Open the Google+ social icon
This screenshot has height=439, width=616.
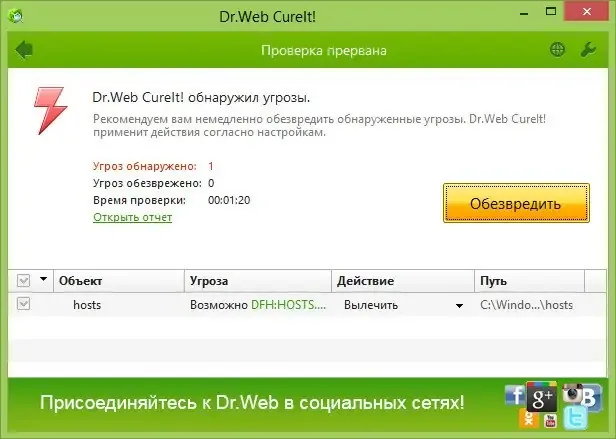point(541,397)
